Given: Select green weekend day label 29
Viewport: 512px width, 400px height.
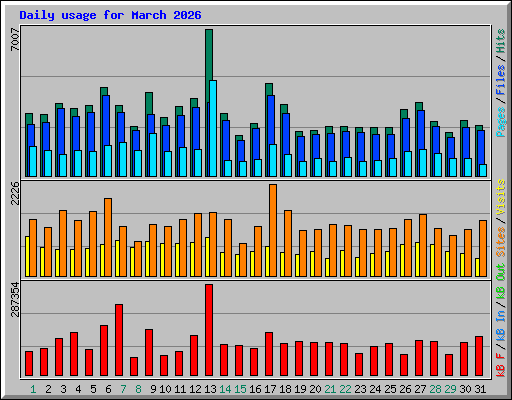Looking at the screenshot, I should (x=450, y=389).
